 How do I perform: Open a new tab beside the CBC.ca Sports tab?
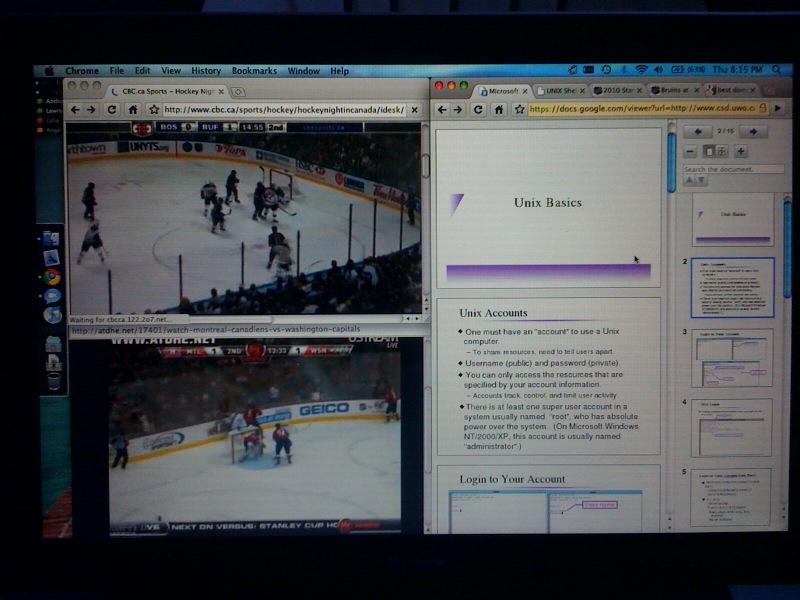[238, 92]
